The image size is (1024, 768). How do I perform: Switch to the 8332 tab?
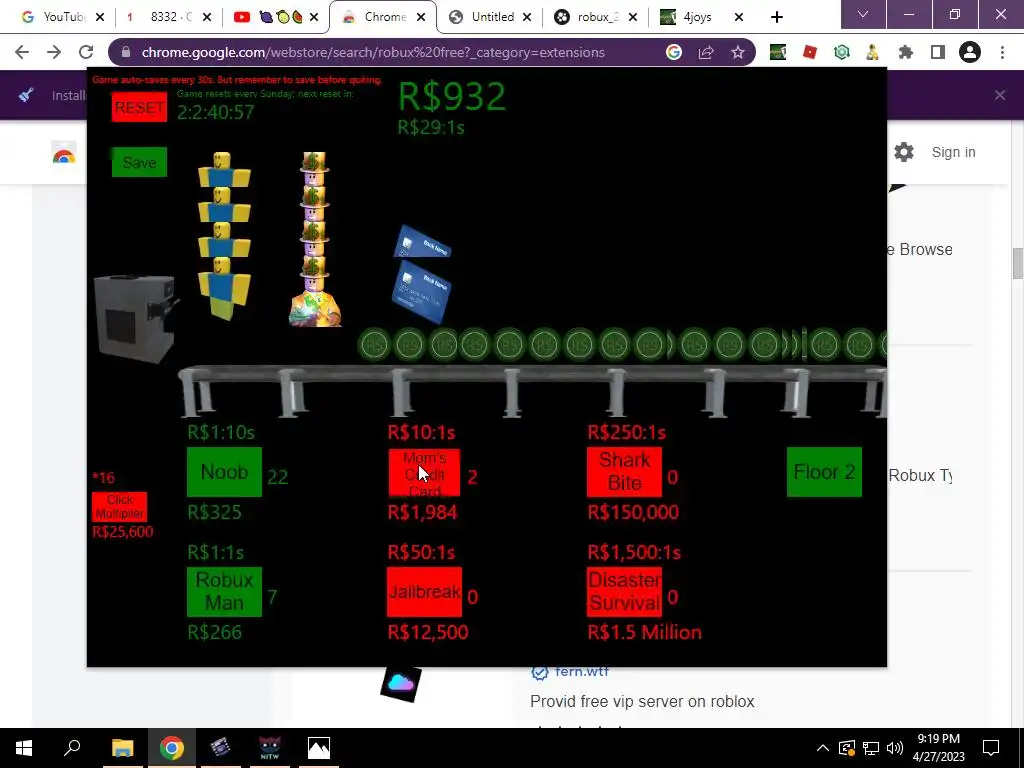[x=170, y=17]
